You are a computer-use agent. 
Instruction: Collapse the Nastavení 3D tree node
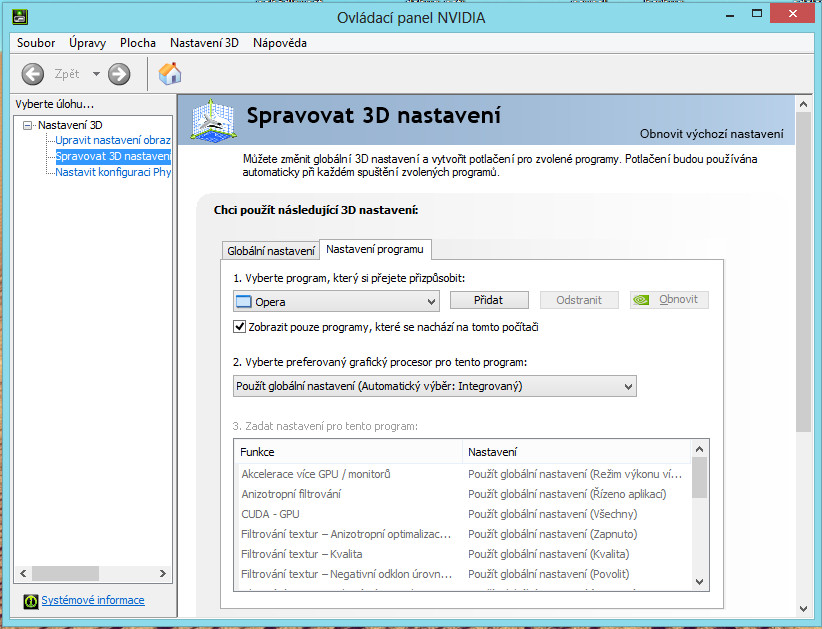pos(27,125)
